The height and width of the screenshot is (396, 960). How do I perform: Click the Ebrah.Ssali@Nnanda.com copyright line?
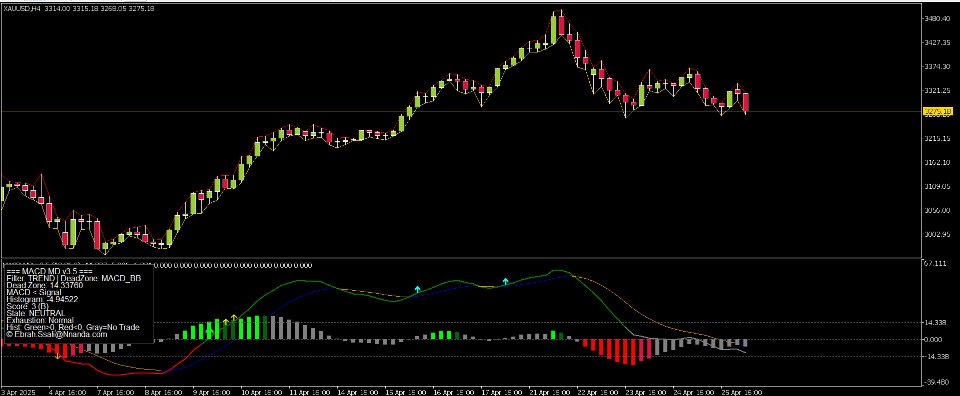pos(56,335)
